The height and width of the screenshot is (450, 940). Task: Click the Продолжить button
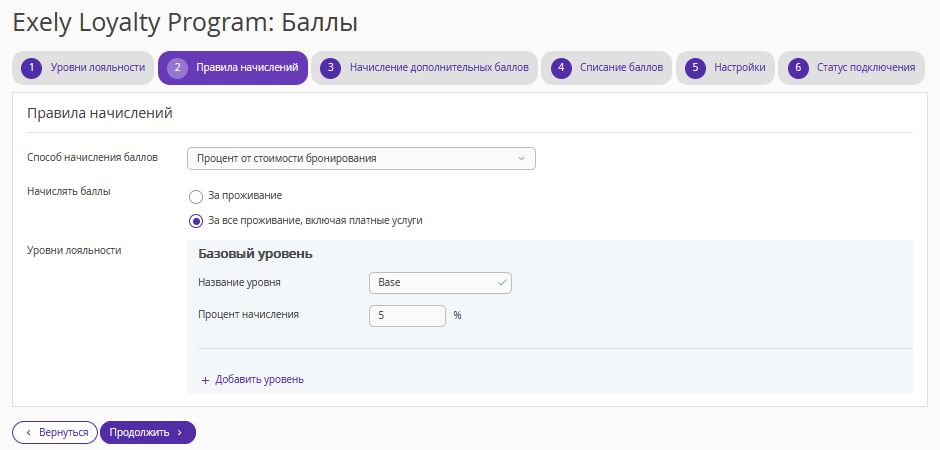[x=148, y=433]
